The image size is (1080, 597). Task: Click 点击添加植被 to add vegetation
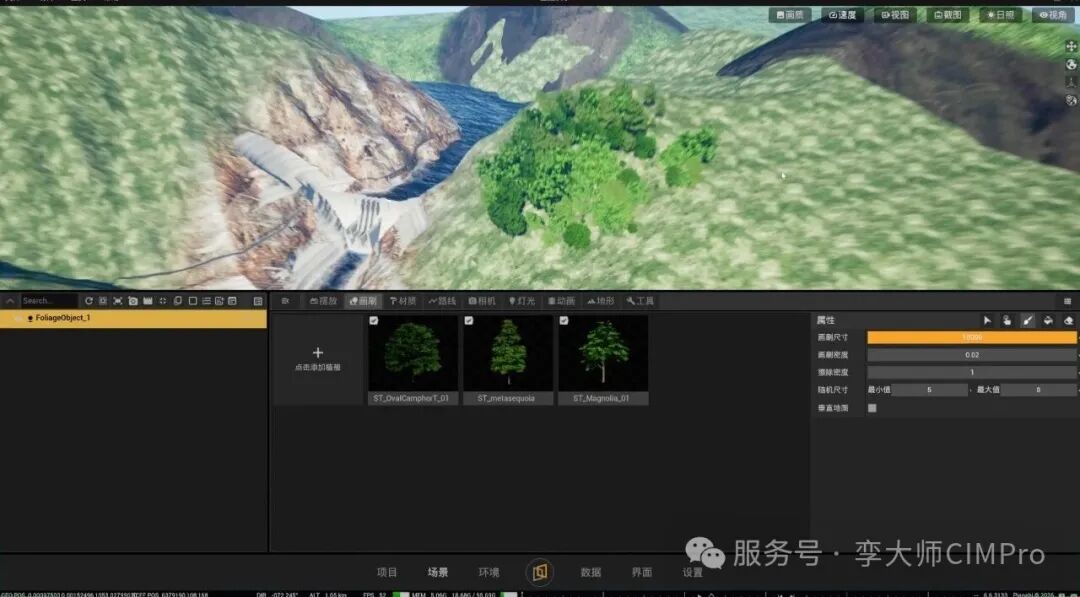tap(318, 360)
